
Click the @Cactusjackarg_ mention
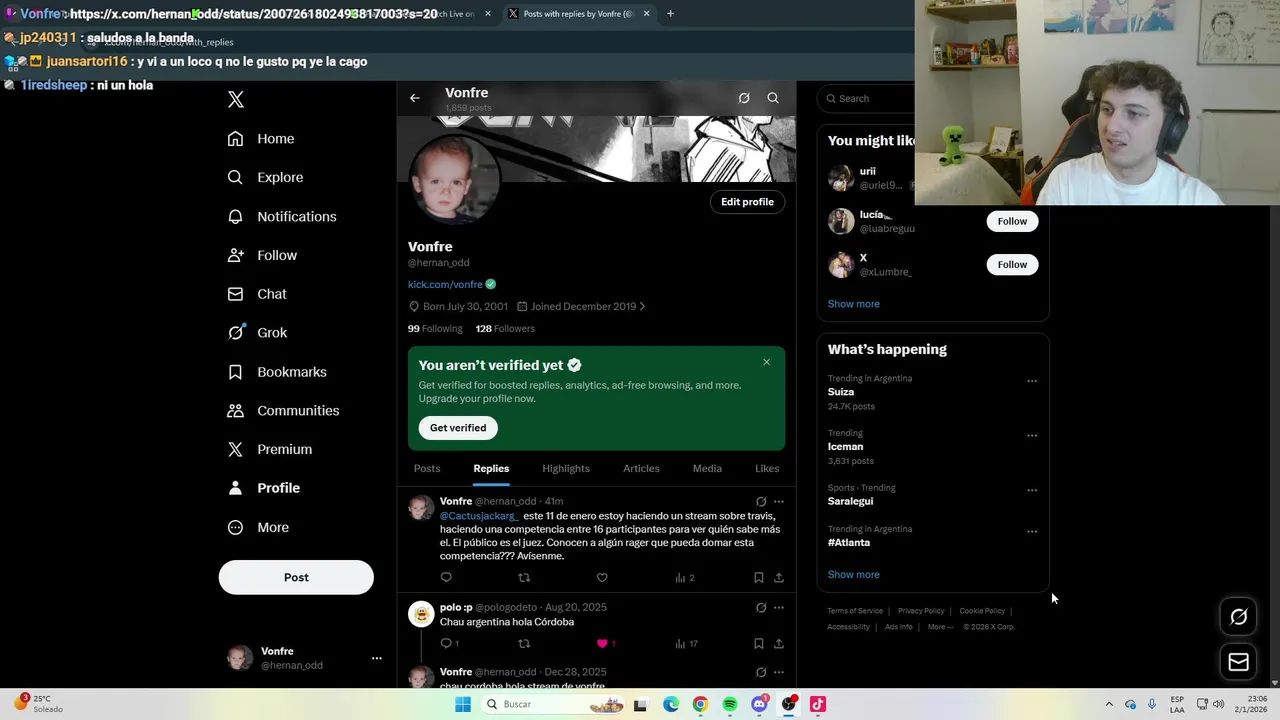tap(479, 516)
